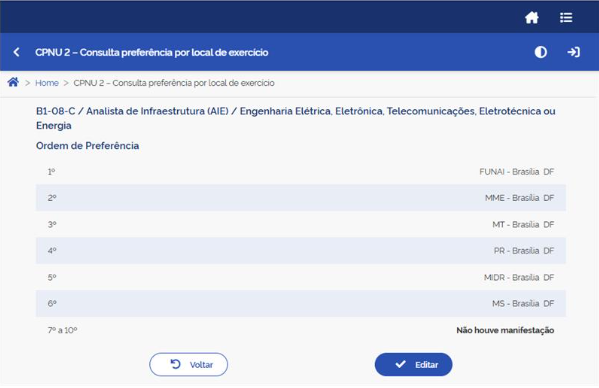Go back using the left chevron
599x388 pixels.
[x=16, y=52]
